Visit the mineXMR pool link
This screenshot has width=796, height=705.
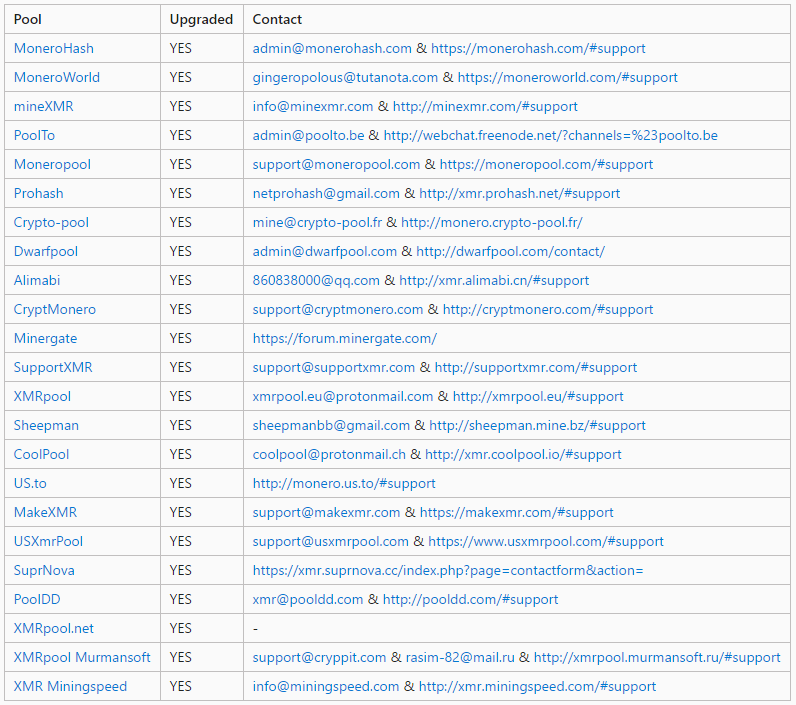point(43,106)
